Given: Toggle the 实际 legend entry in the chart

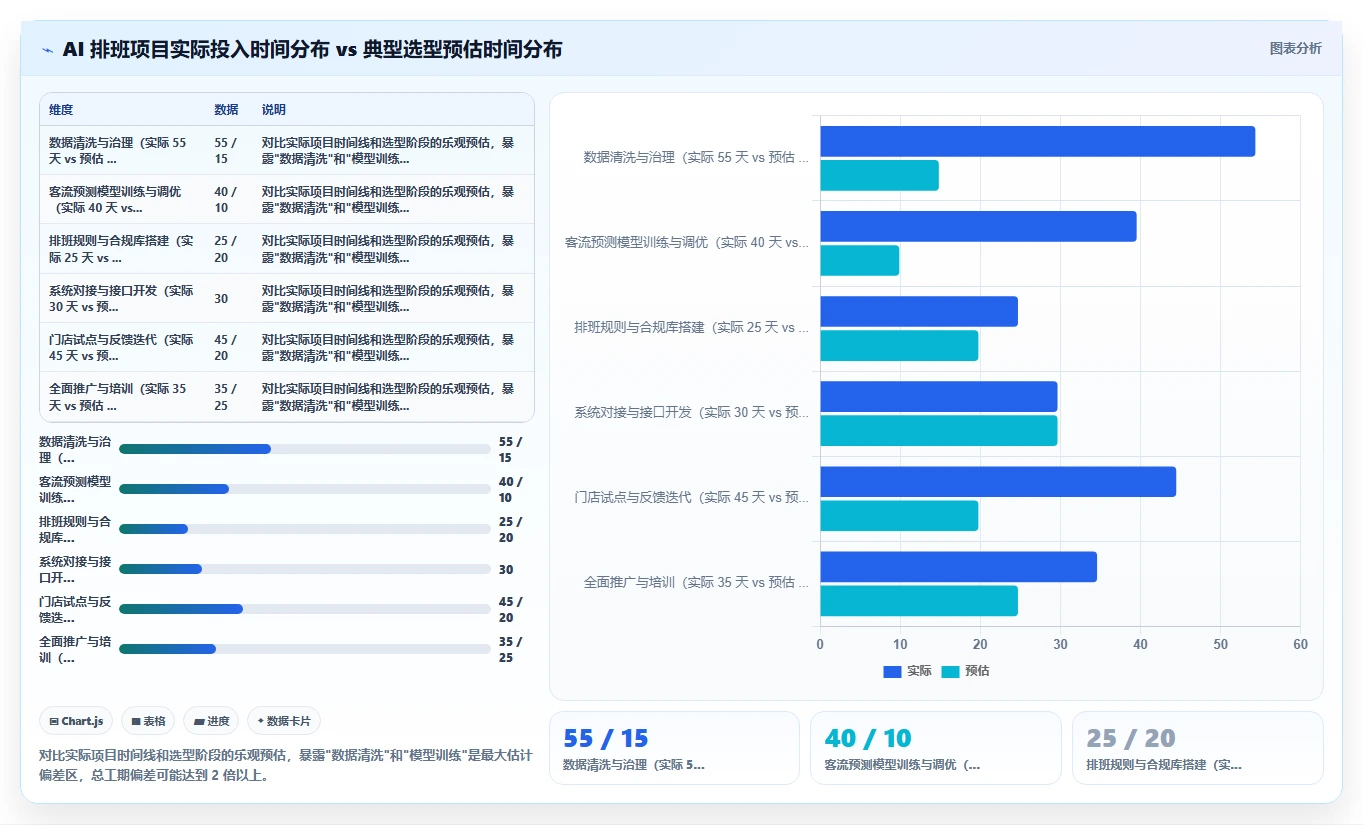Looking at the screenshot, I should [x=907, y=671].
